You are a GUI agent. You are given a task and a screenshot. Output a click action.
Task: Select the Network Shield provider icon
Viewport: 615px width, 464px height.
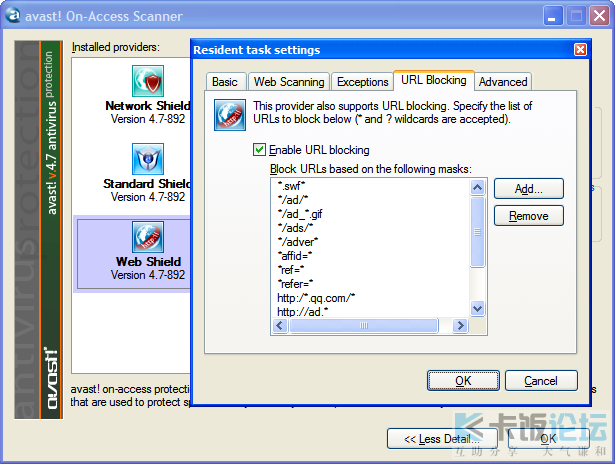(x=148, y=81)
